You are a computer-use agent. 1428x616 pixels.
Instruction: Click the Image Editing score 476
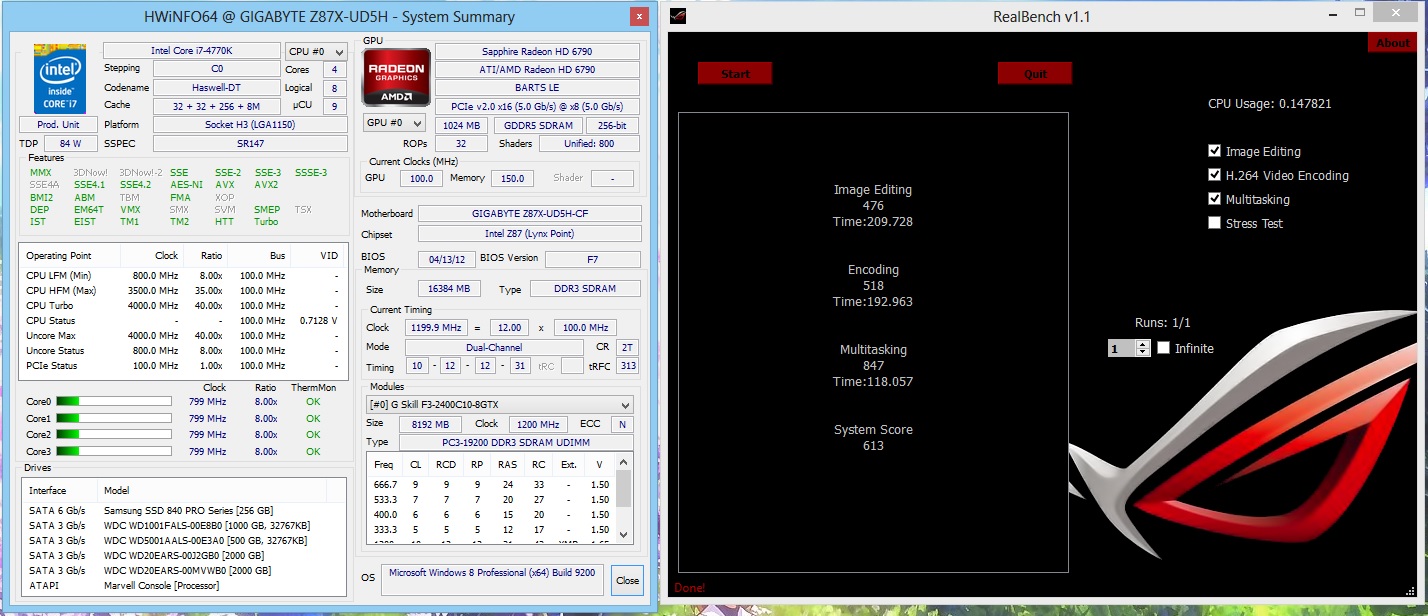tap(873, 206)
